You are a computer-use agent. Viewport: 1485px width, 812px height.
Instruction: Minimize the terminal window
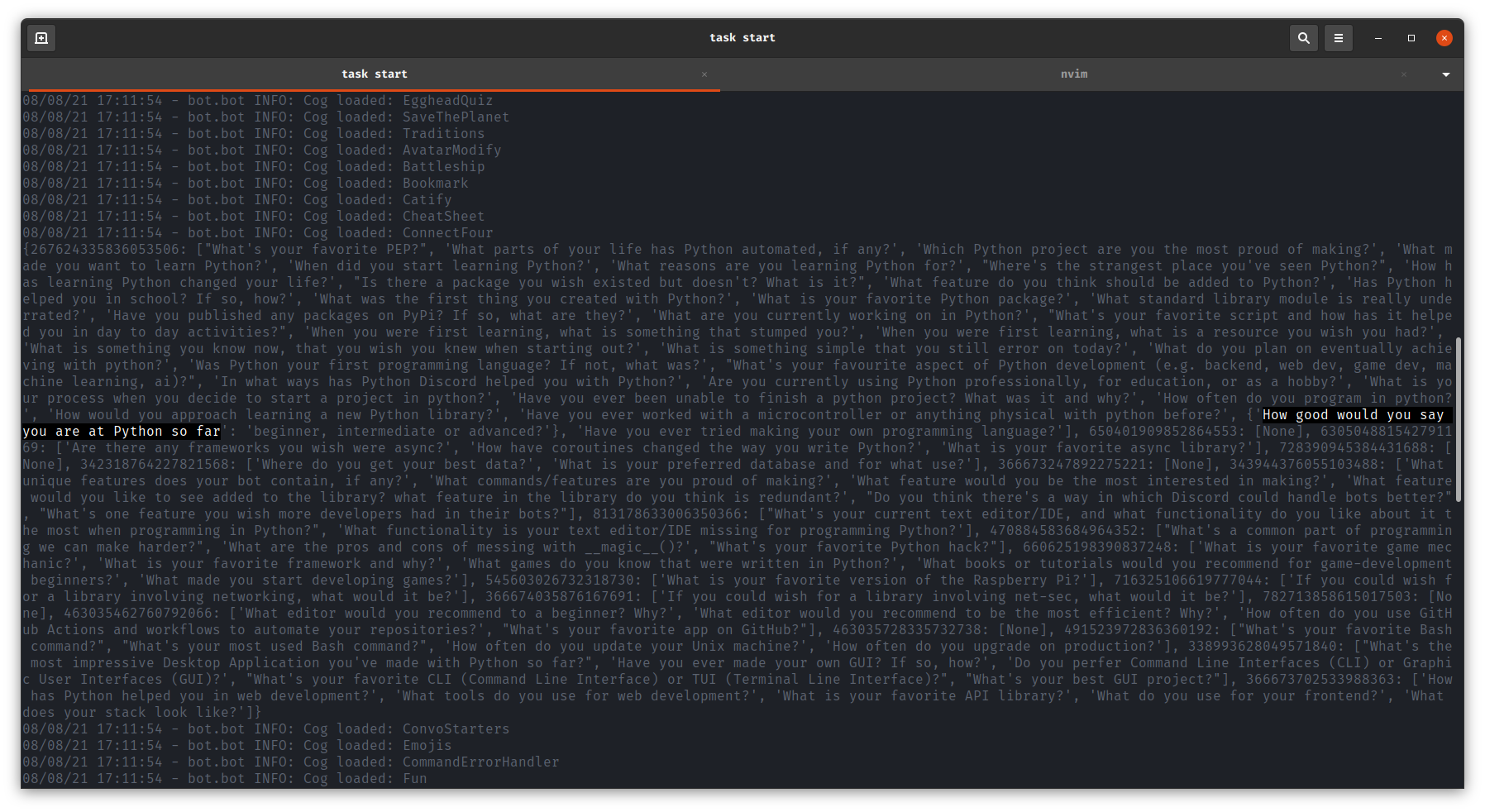[x=1378, y=38]
